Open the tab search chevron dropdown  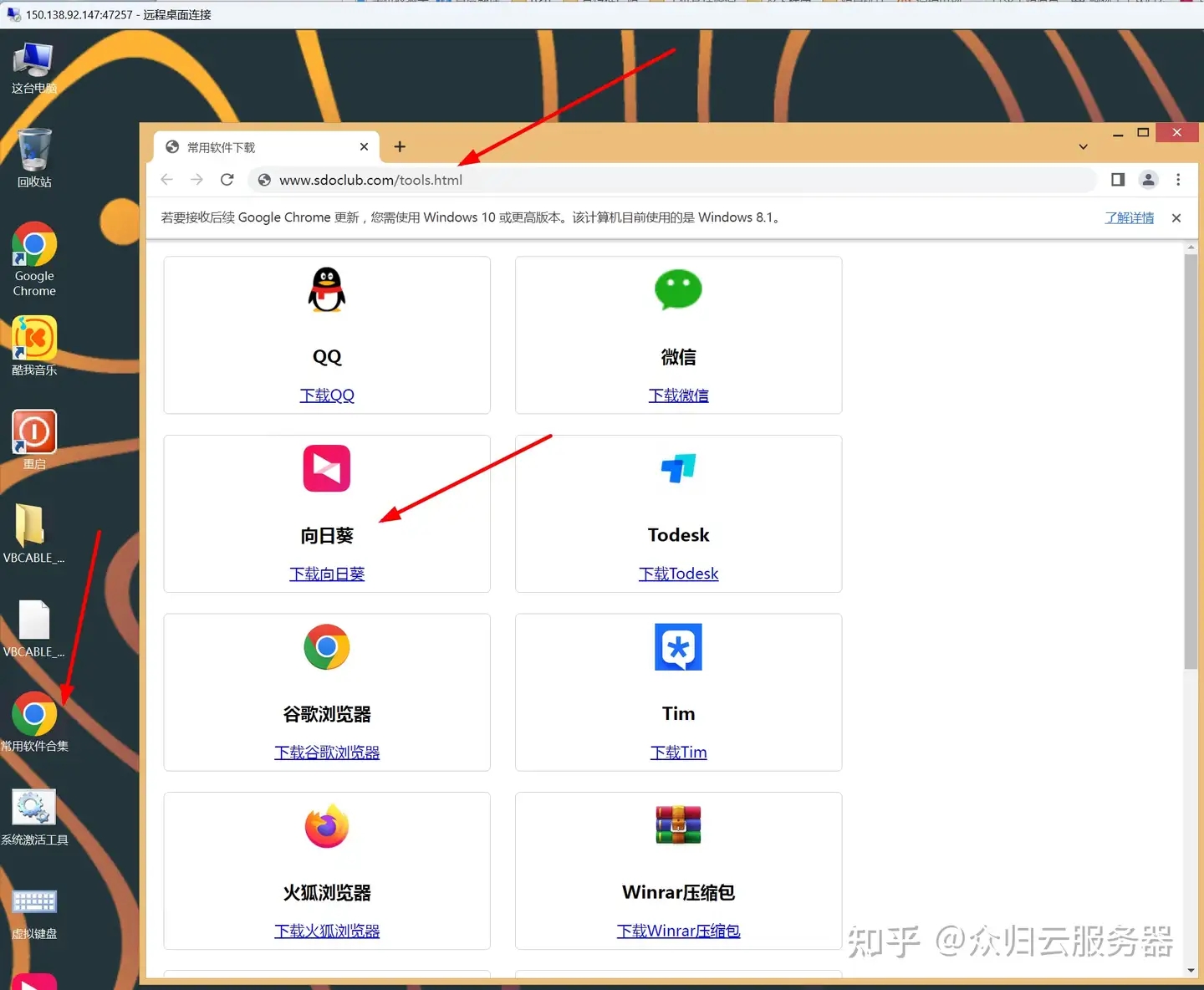[x=1083, y=146]
